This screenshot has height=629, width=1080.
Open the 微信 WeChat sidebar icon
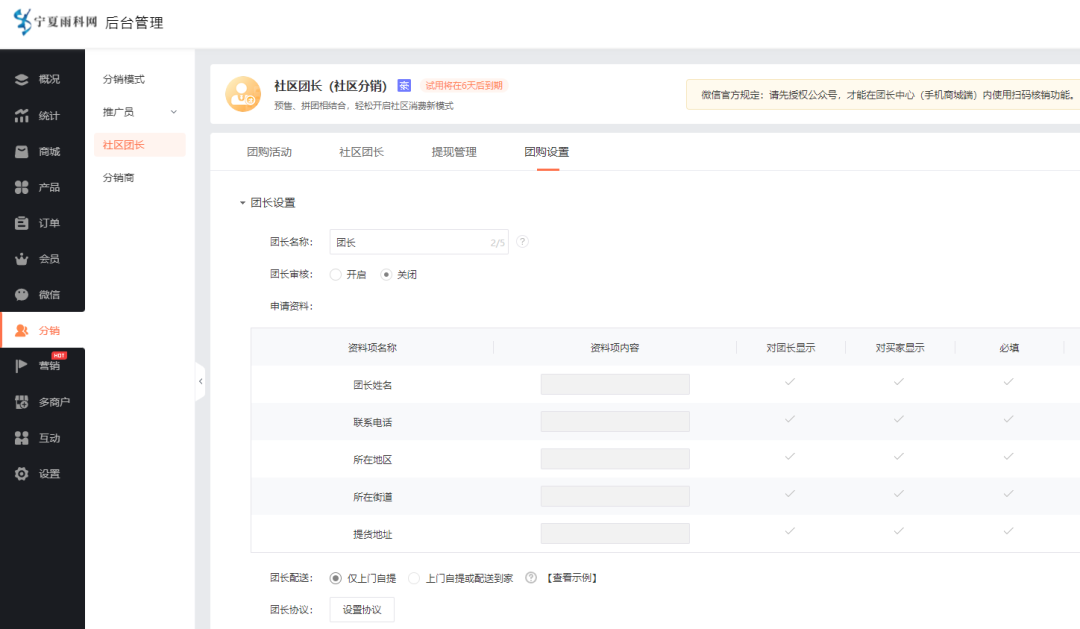pos(21,294)
